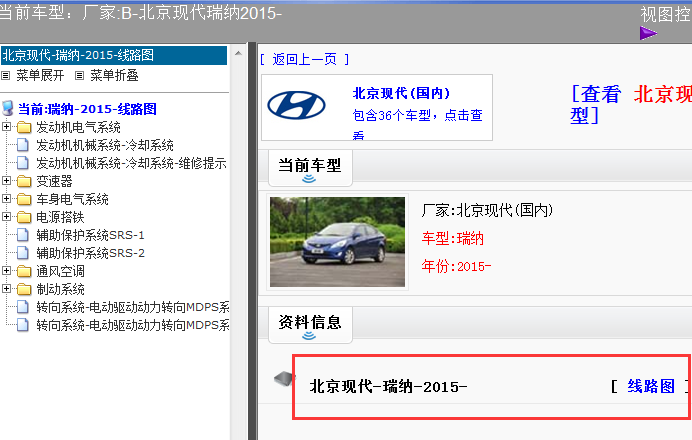Click the 北京现代-瑞纳-2015- entry text
Image resolution: width=692 pixels, height=440 pixels.
coord(388,387)
